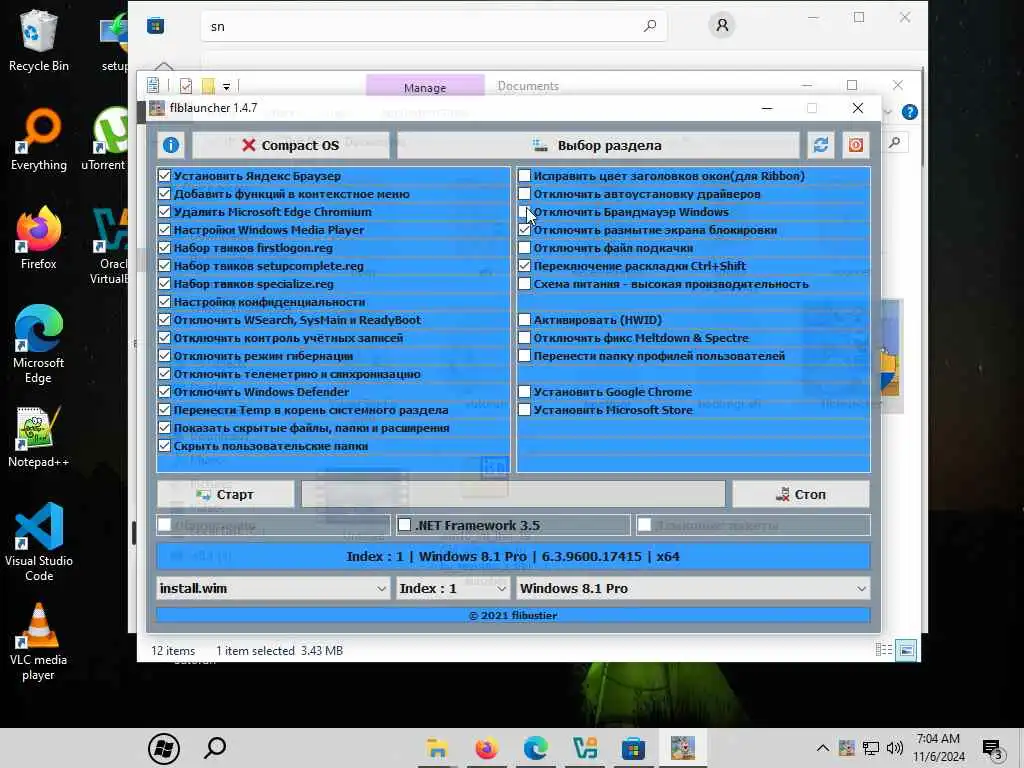Click the Index Windows 8.1 Pro info bar
This screenshot has width=1024, height=768.
pyautogui.click(x=513, y=556)
